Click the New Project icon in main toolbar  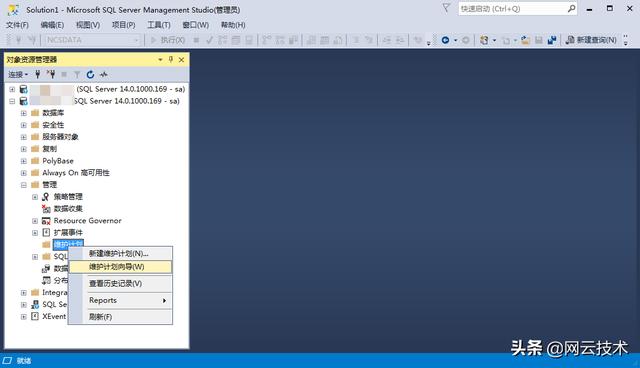(484, 40)
